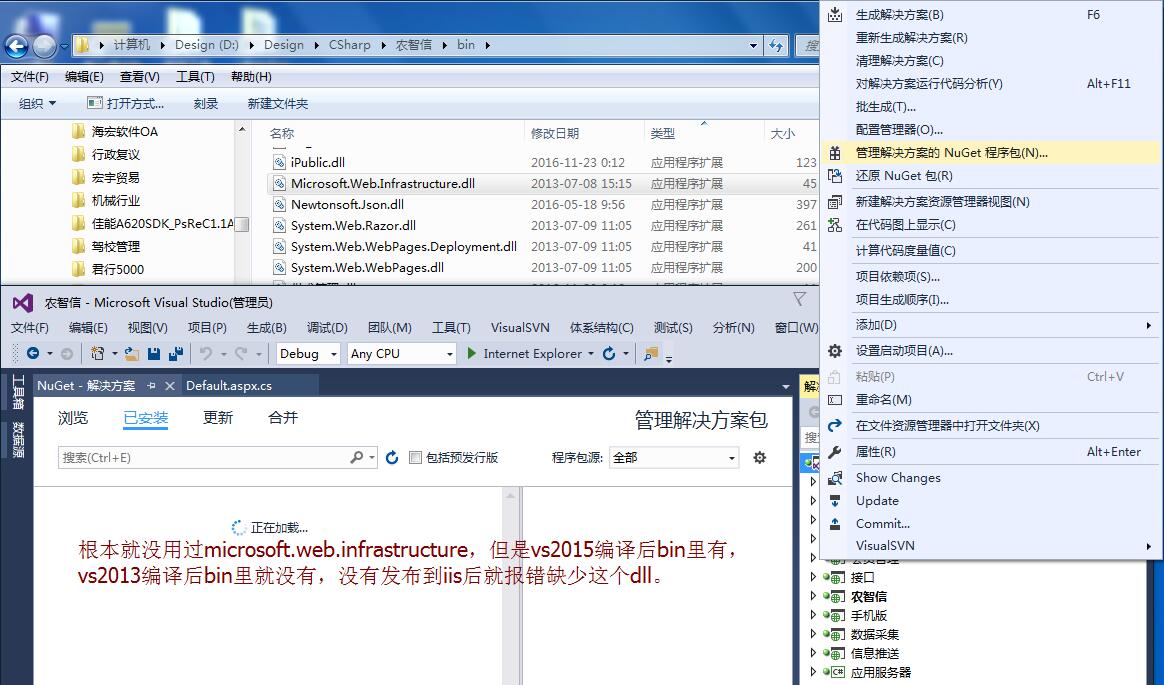1164x685 pixels.
Task: Click Explorer address bar refresh icon
Action: pyautogui.click(x=776, y=45)
